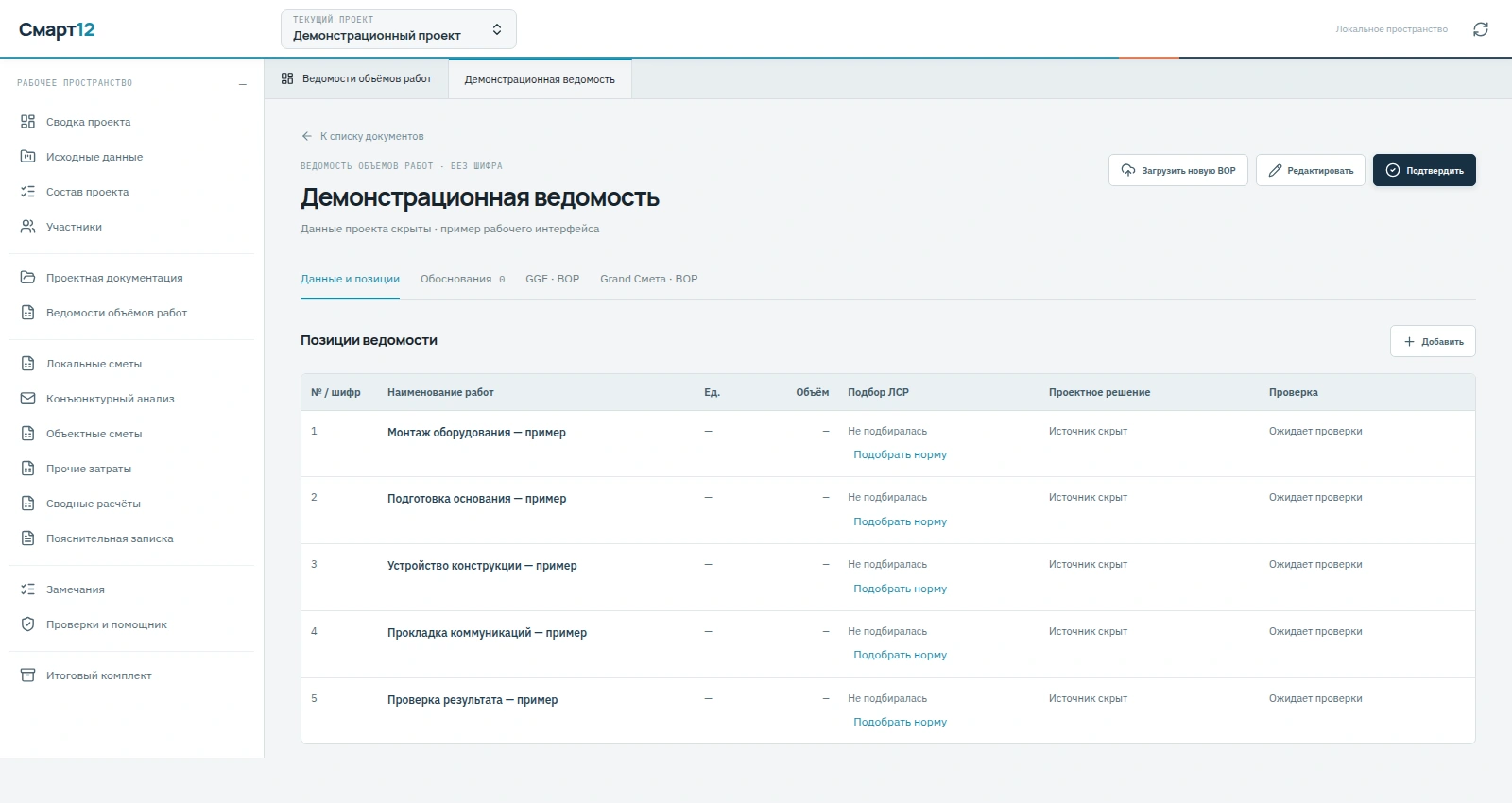Click the refresh sync icon in header

1481,29
